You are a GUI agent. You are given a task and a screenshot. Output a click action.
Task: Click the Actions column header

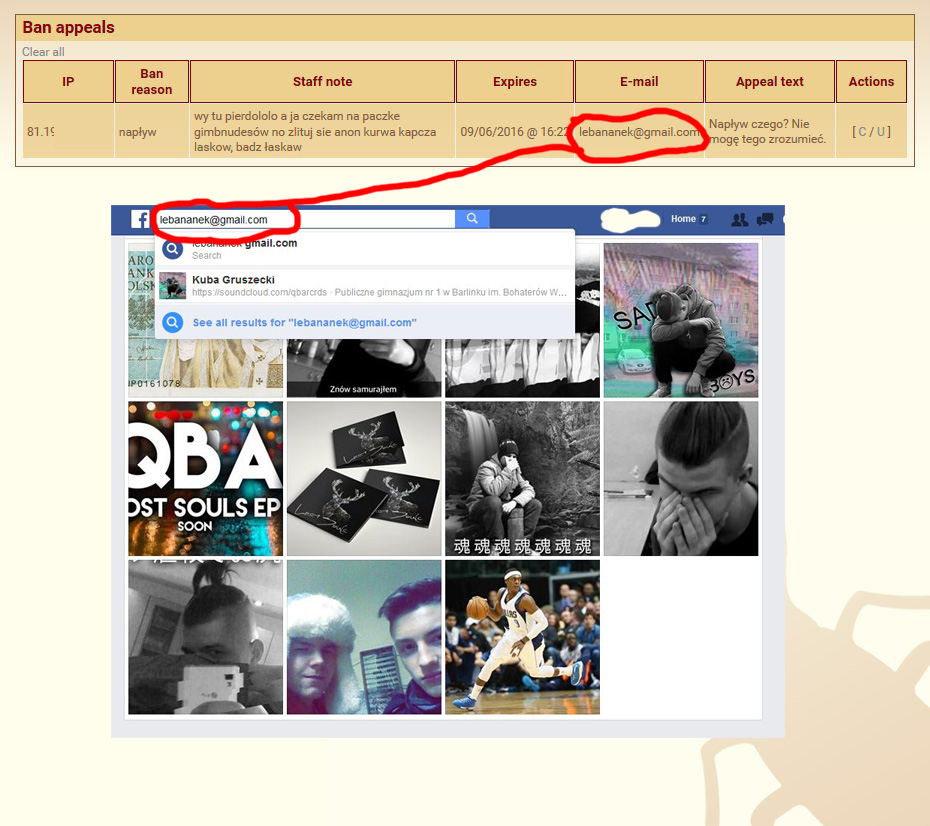[x=871, y=81]
